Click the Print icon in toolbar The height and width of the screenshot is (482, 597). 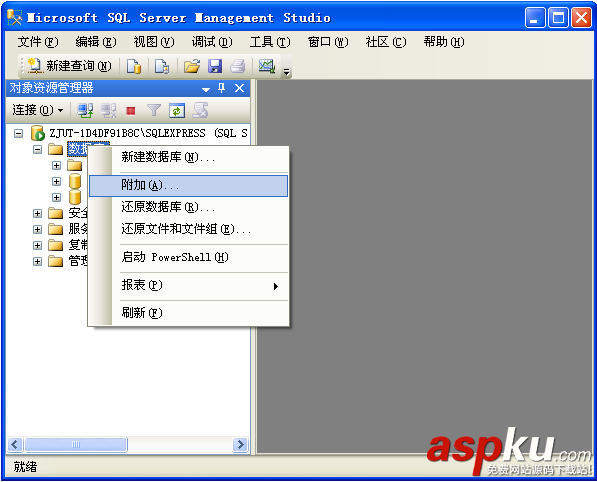[x=238, y=66]
